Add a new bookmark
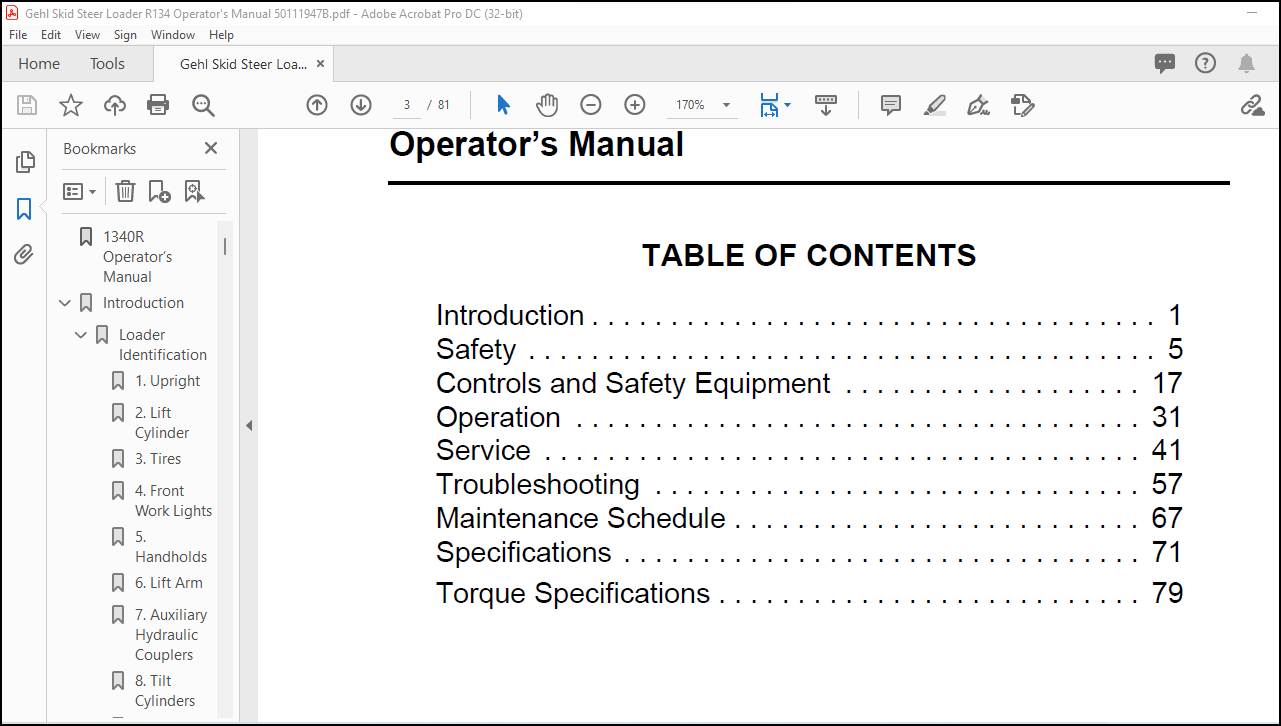The height and width of the screenshot is (726, 1281). (x=159, y=191)
